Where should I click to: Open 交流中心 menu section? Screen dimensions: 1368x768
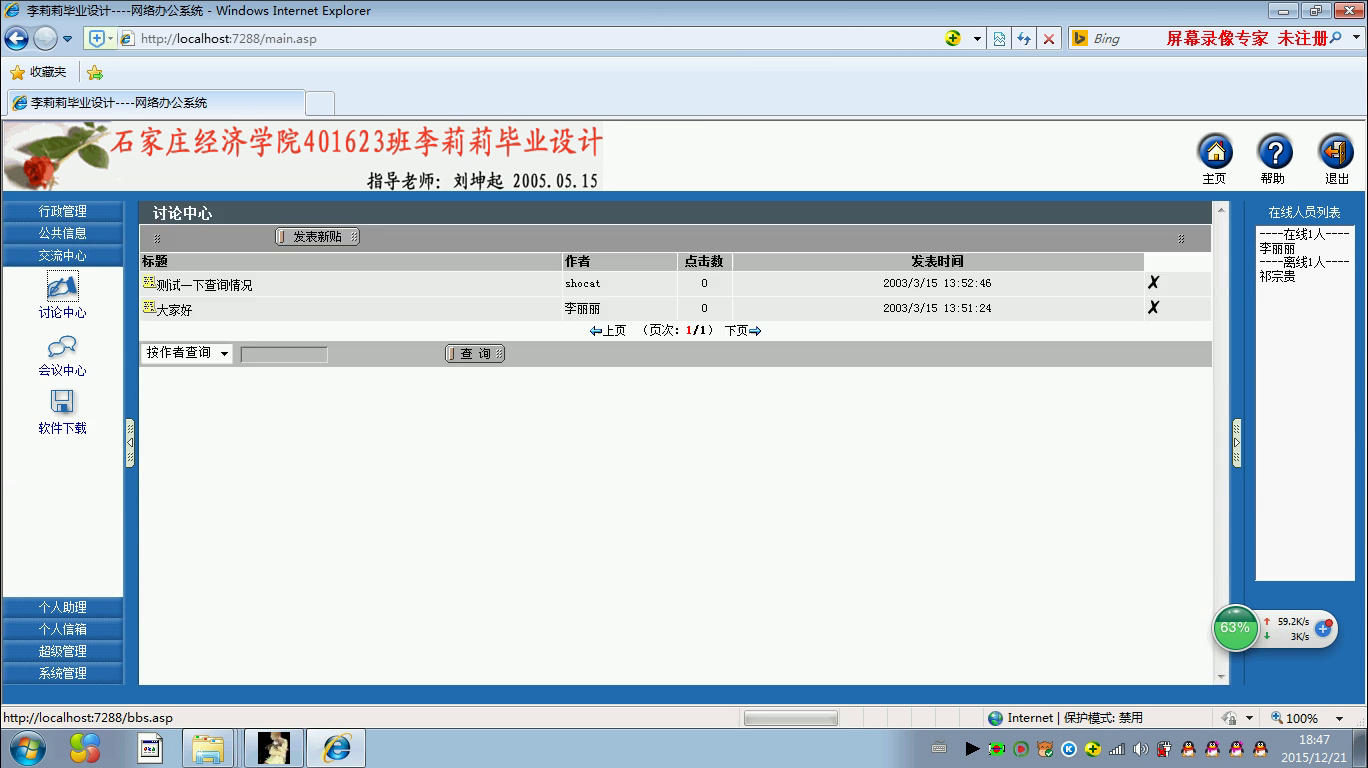pos(63,255)
